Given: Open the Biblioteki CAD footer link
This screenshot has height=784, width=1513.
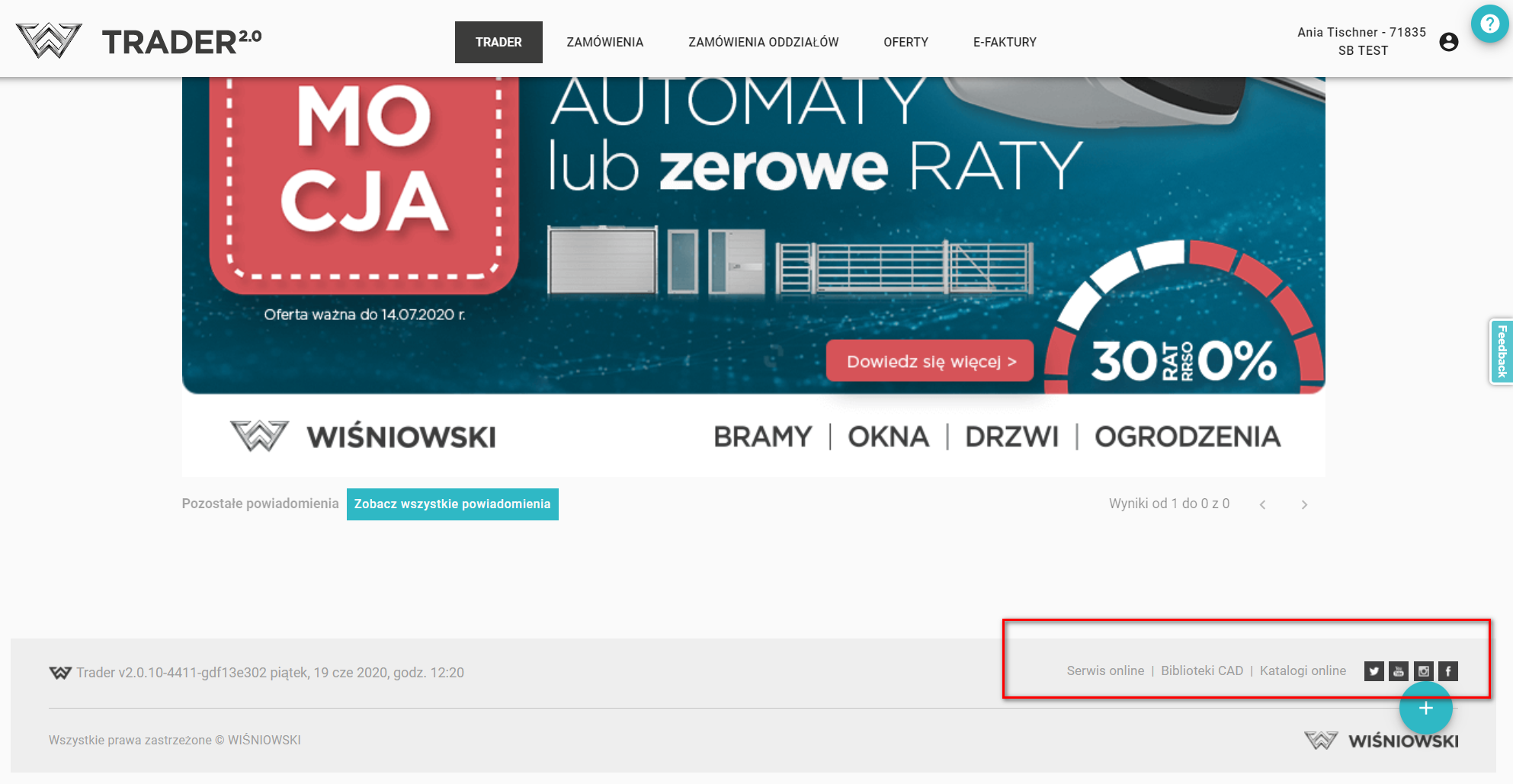Looking at the screenshot, I should tap(1201, 670).
